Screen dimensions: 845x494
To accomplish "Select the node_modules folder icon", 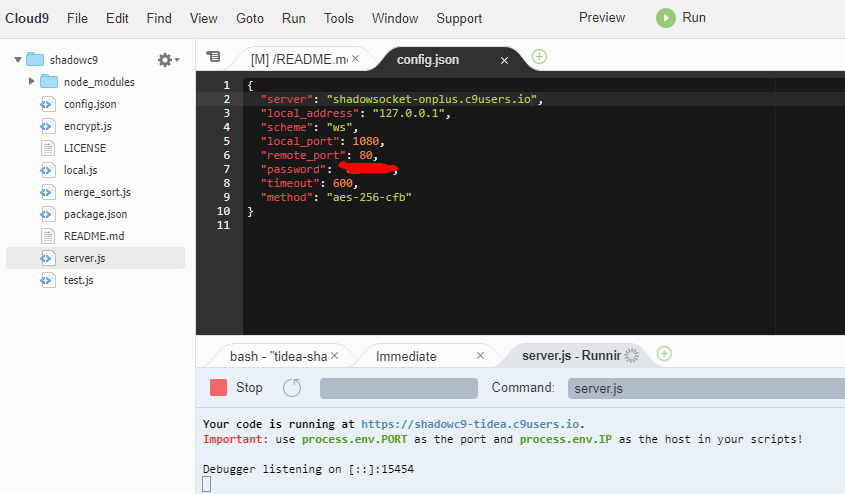I will 49,81.
